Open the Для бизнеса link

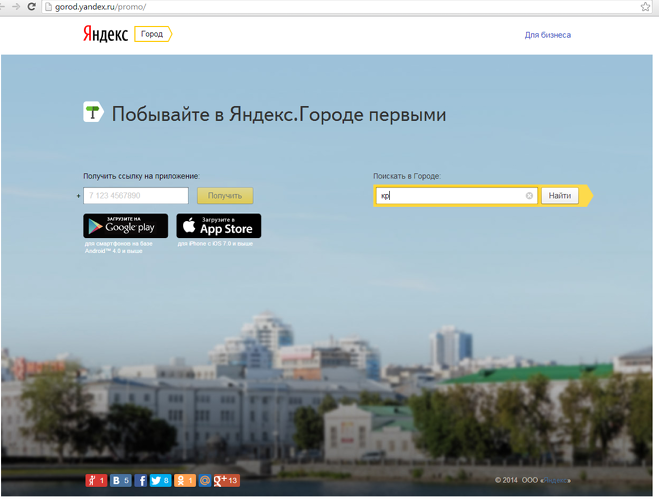[x=547, y=35]
